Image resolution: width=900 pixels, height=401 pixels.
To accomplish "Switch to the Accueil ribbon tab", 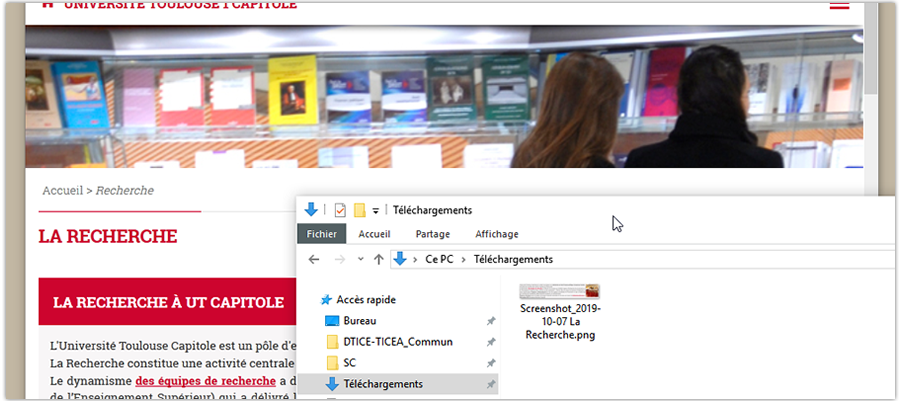I will [x=374, y=234].
